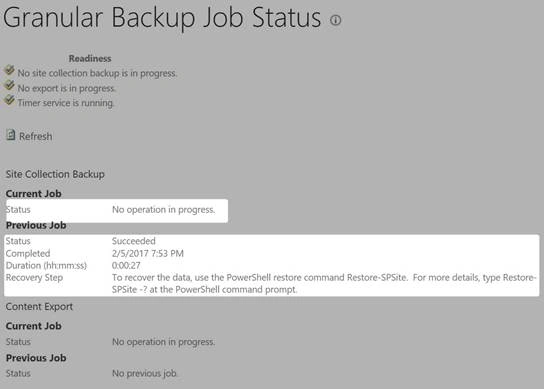
Task: Click the duration value 0:00:27
Action: pyautogui.click(x=126, y=265)
